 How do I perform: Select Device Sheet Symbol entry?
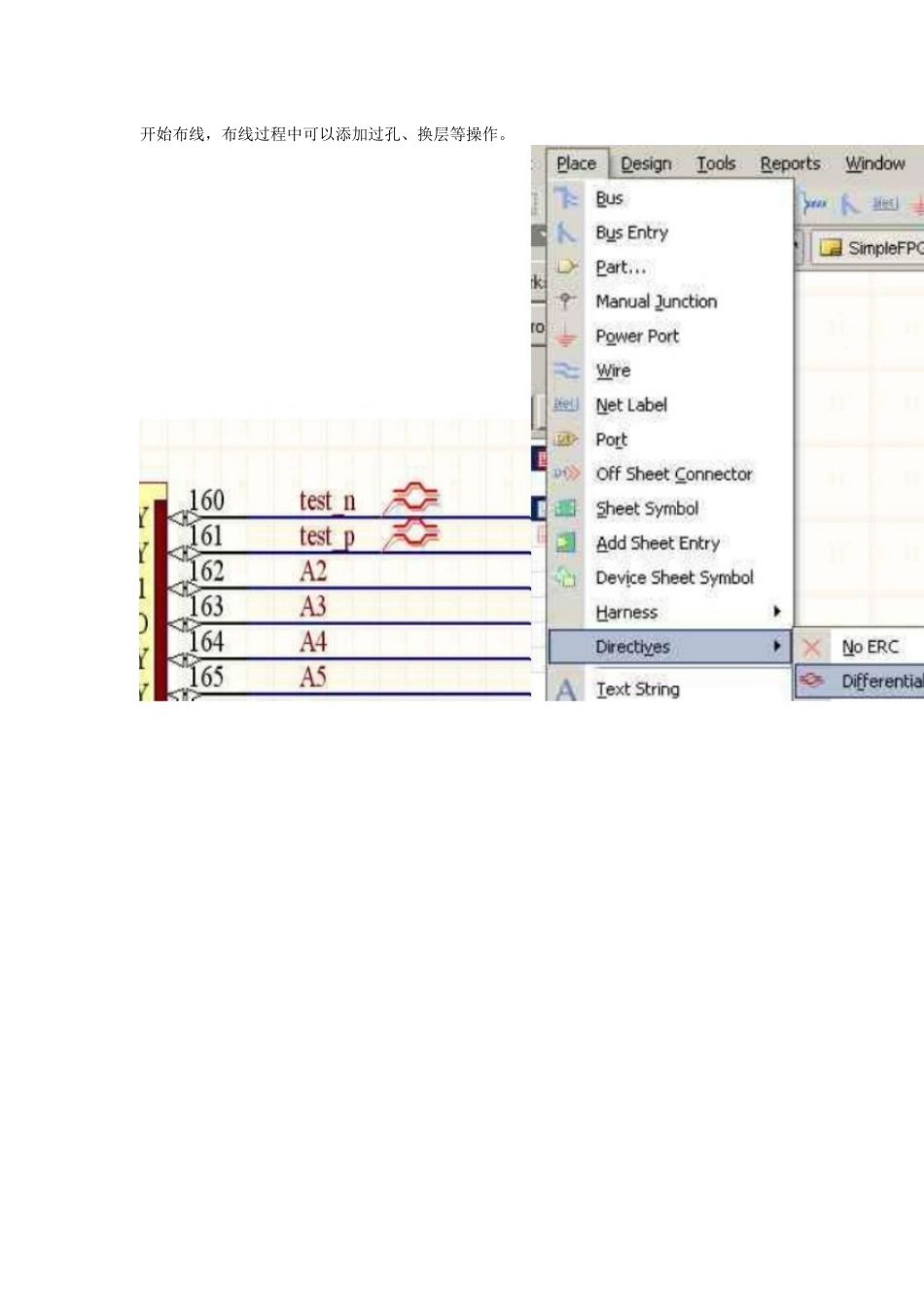click(671, 578)
